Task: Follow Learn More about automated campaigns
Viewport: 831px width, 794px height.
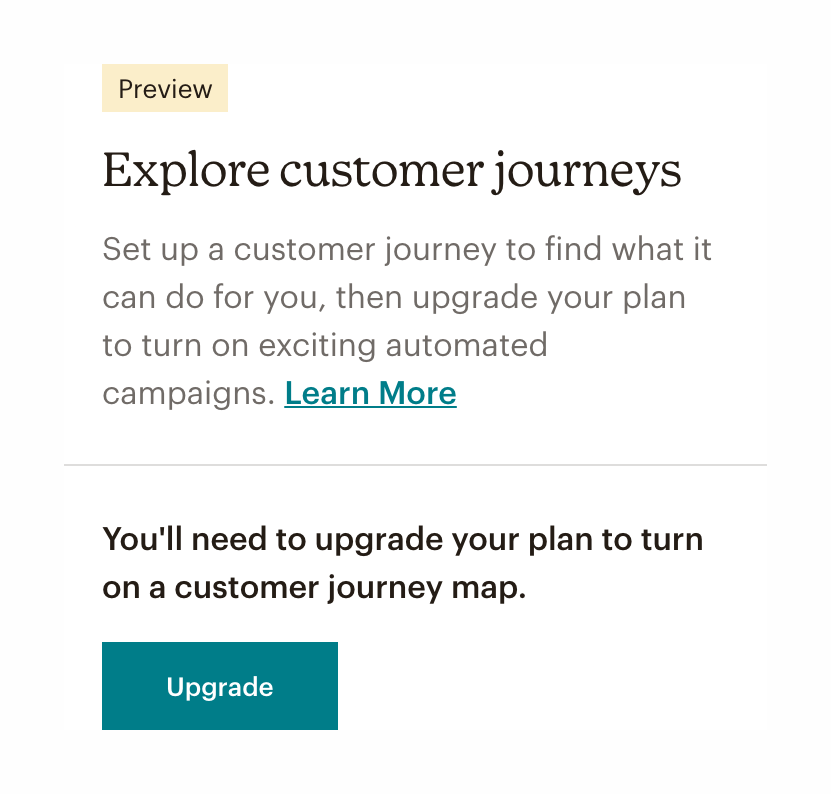Action: (x=370, y=392)
